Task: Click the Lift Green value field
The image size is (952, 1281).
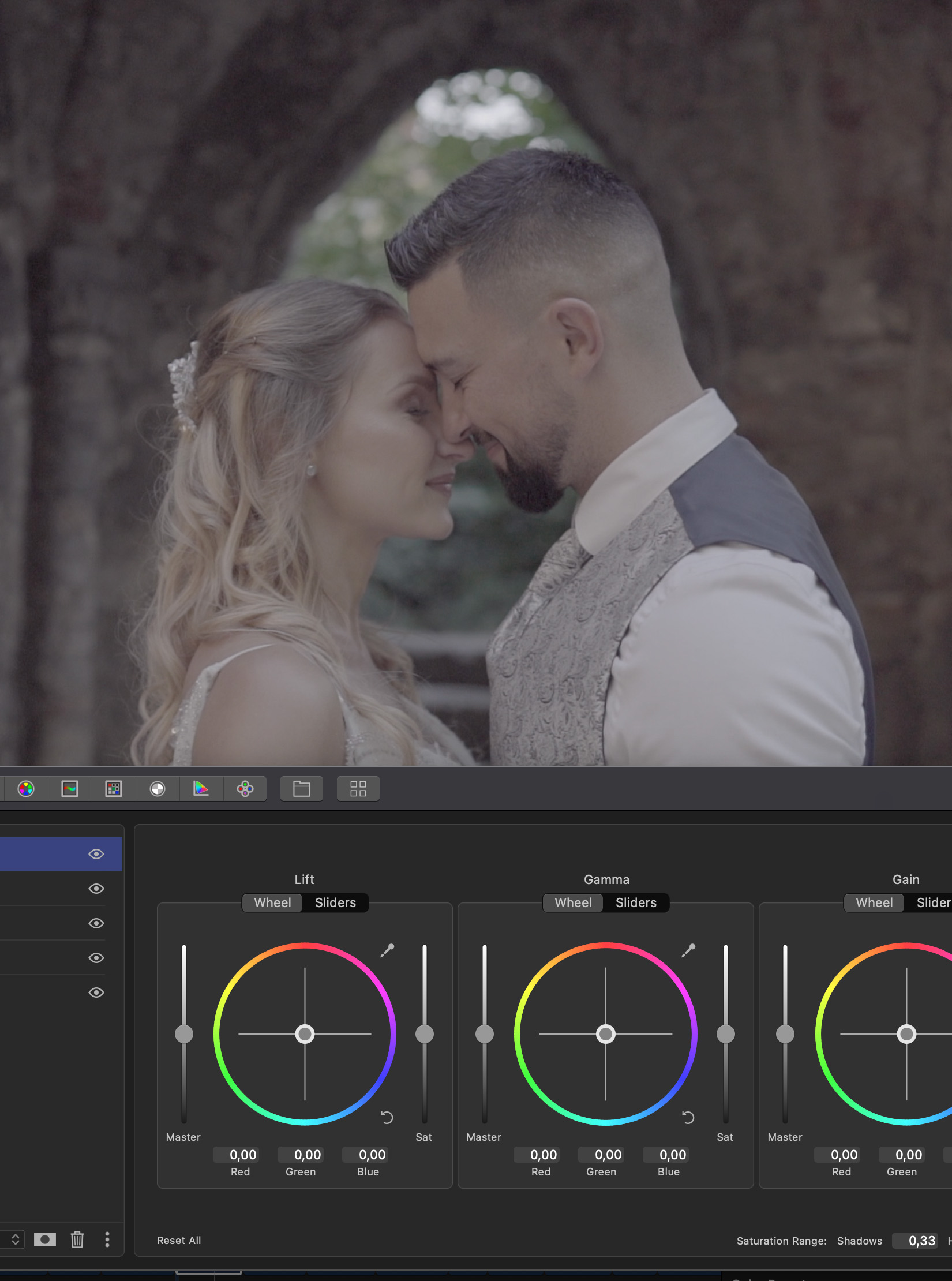Action: click(x=301, y=1155)
